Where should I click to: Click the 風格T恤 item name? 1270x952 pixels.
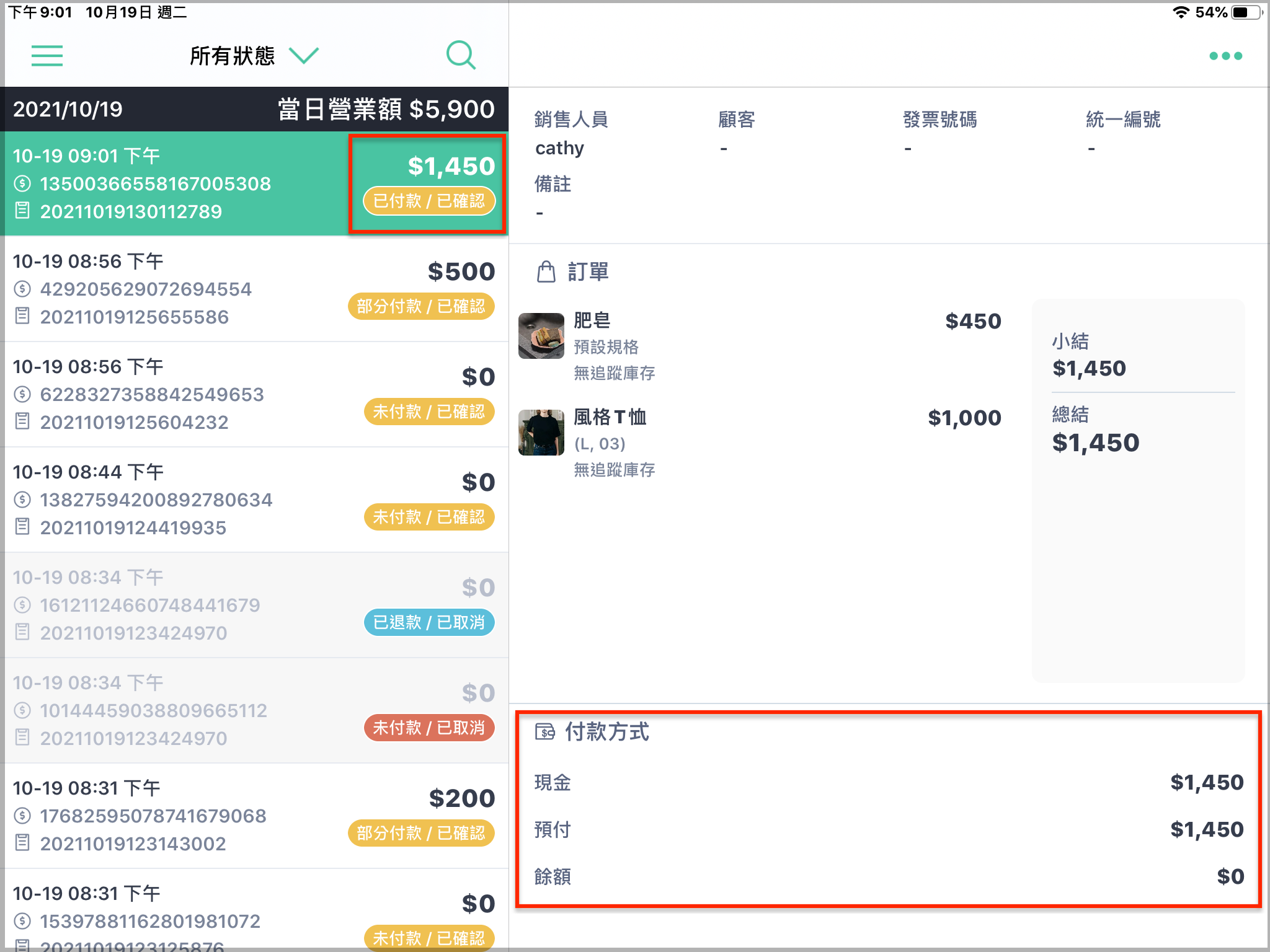coord(610,417)
